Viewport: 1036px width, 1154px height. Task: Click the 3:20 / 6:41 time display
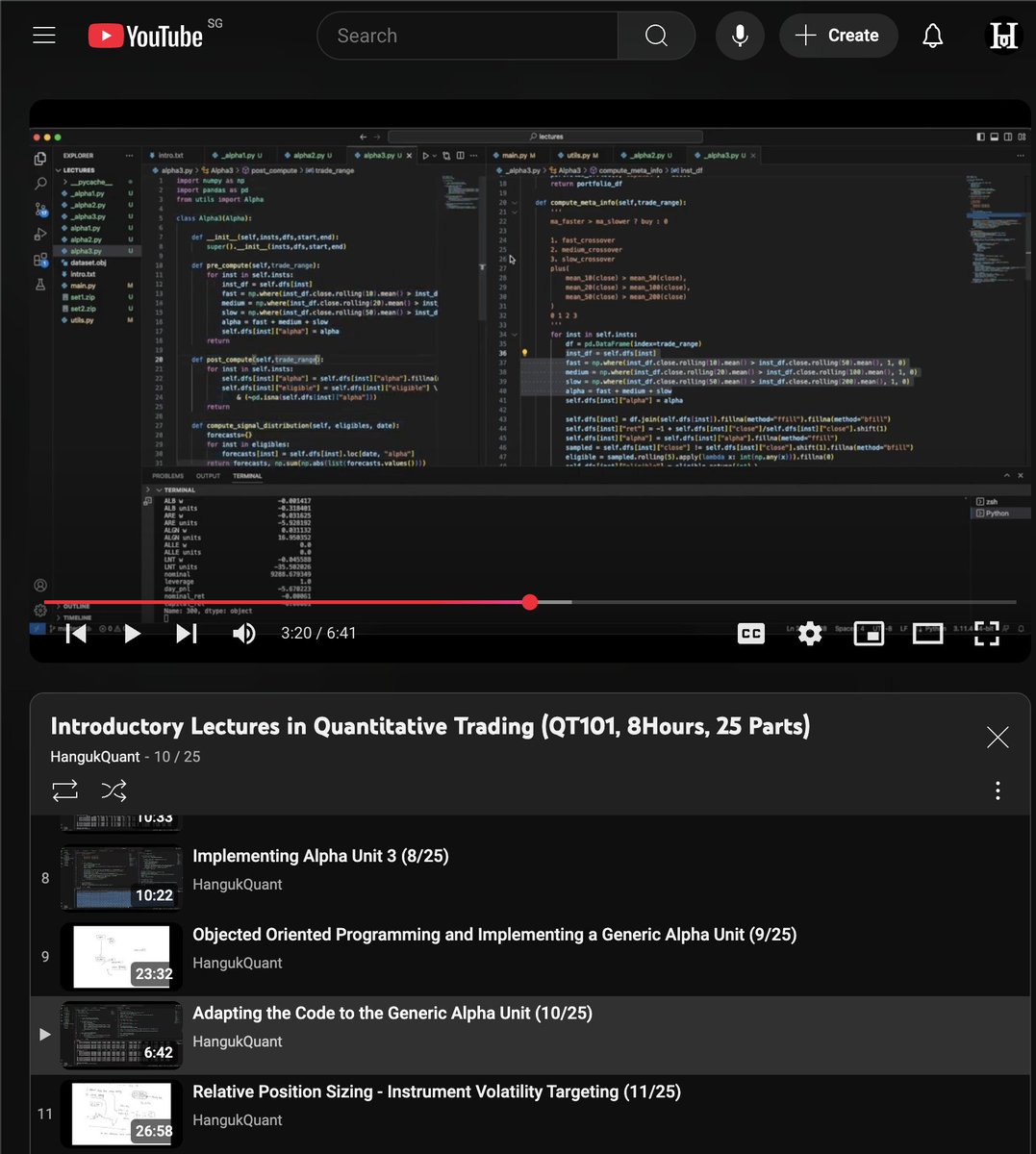click(x=318, y=633)
